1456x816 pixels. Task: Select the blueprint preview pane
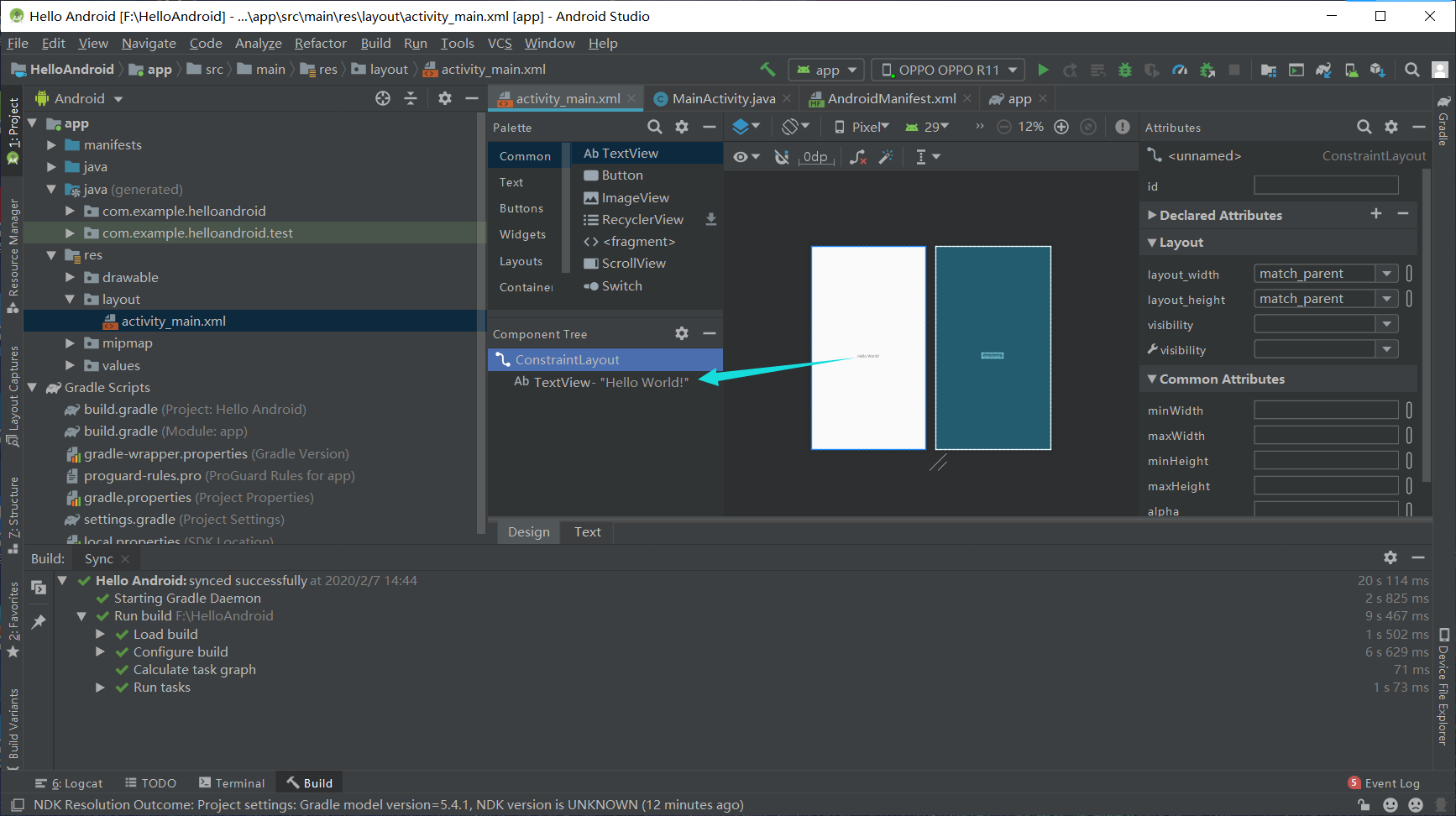(x=992, y=348)
